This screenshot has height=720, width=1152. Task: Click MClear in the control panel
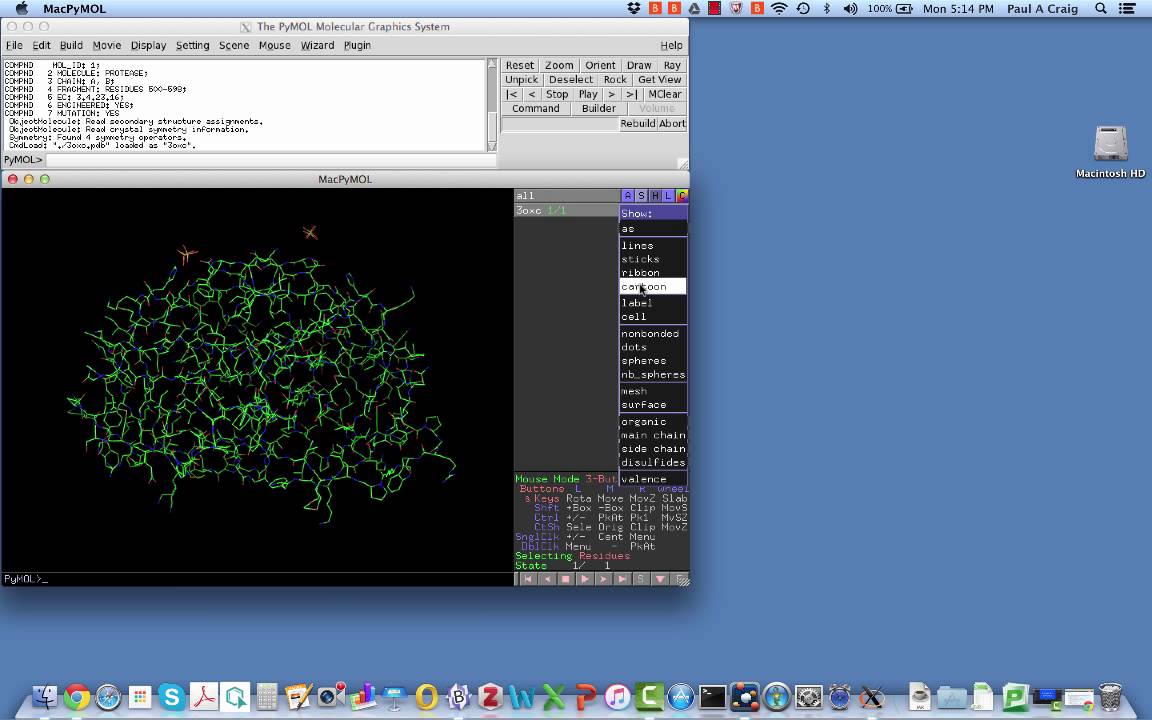665,94
